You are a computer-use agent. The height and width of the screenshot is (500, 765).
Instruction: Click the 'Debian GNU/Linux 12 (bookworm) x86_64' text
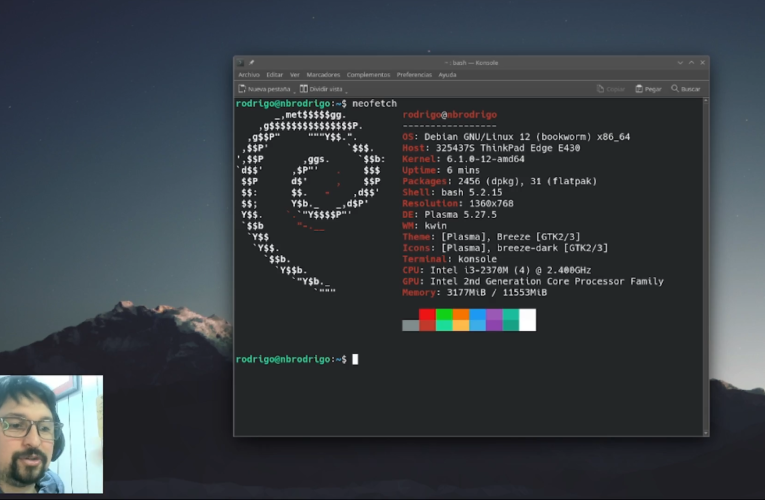tap(527, 137)
